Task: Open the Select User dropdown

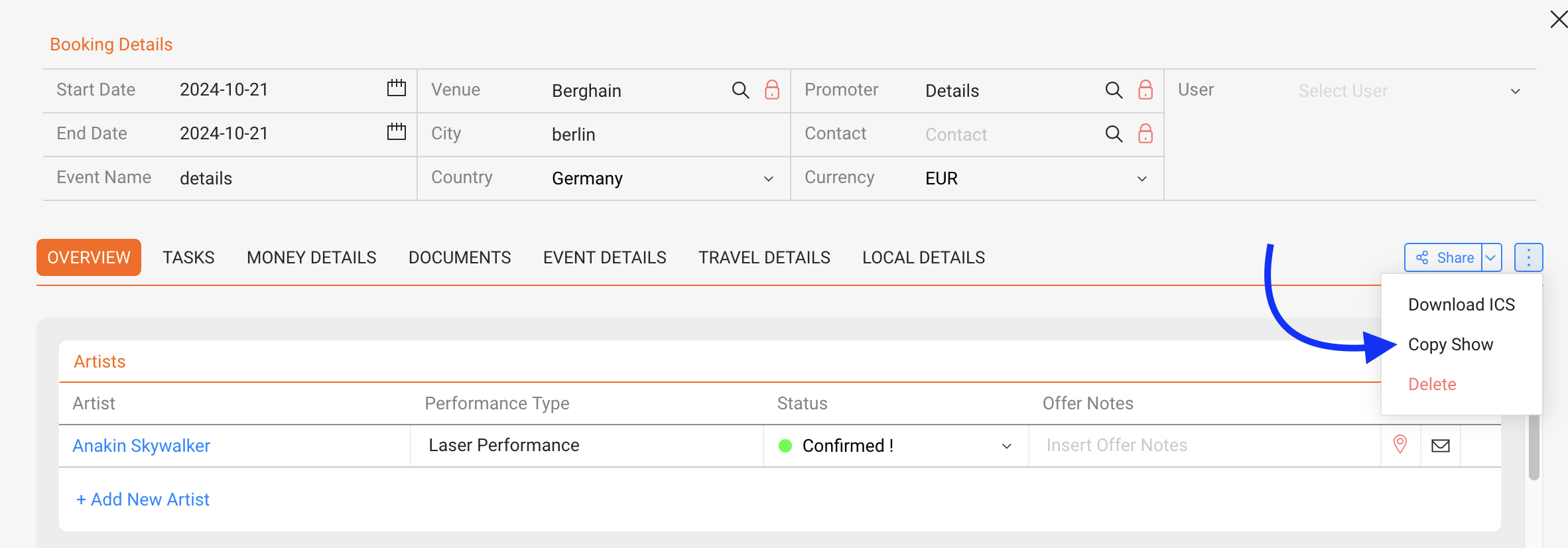Action: (1410, 91)
